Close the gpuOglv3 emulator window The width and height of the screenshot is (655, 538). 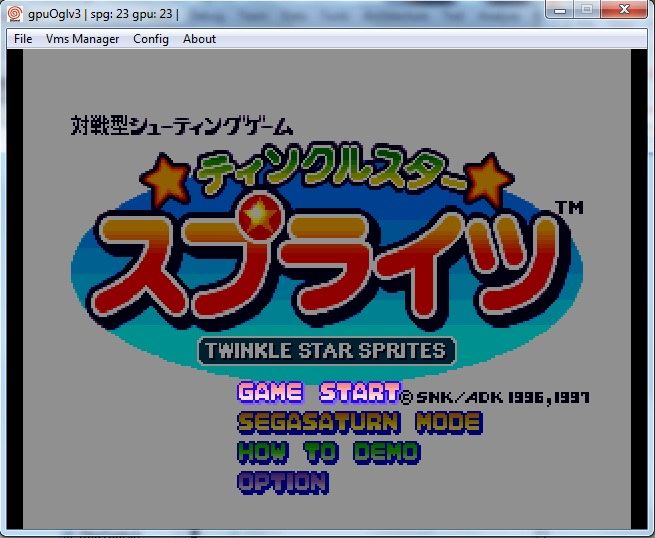[x=625, y=10]
